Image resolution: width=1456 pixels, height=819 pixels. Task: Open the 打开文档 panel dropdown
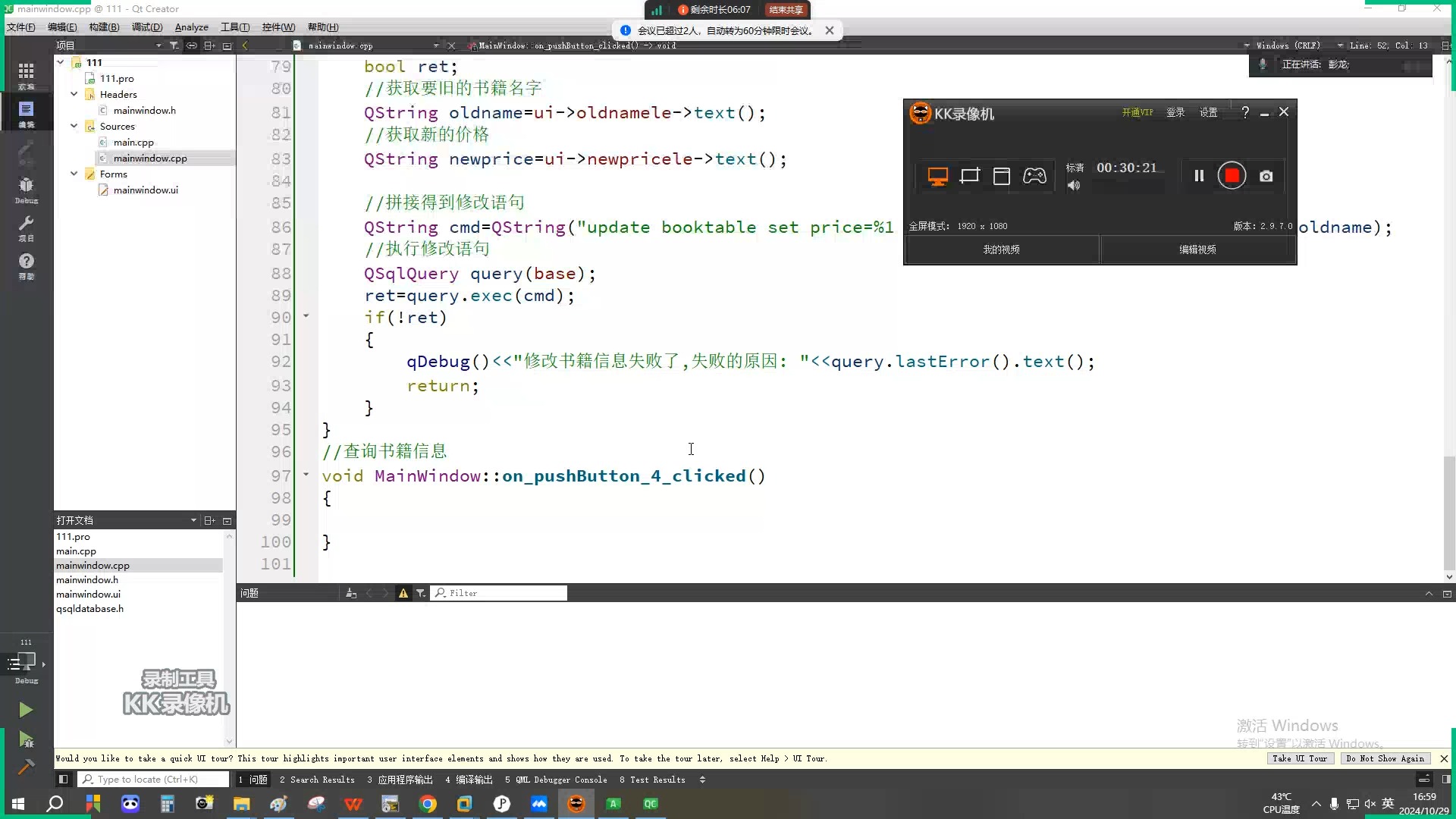193,520
